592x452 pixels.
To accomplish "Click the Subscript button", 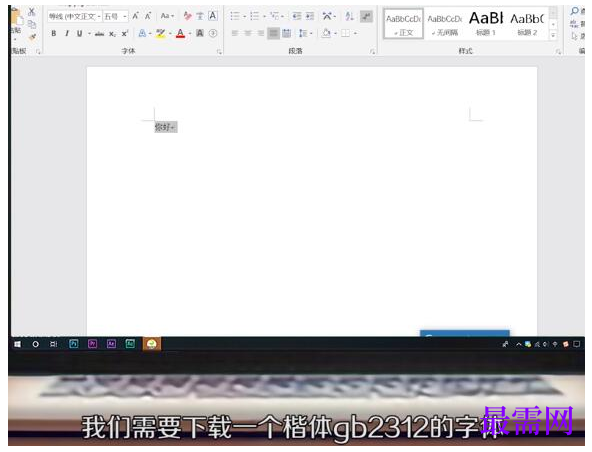I will tap(112, 34).
